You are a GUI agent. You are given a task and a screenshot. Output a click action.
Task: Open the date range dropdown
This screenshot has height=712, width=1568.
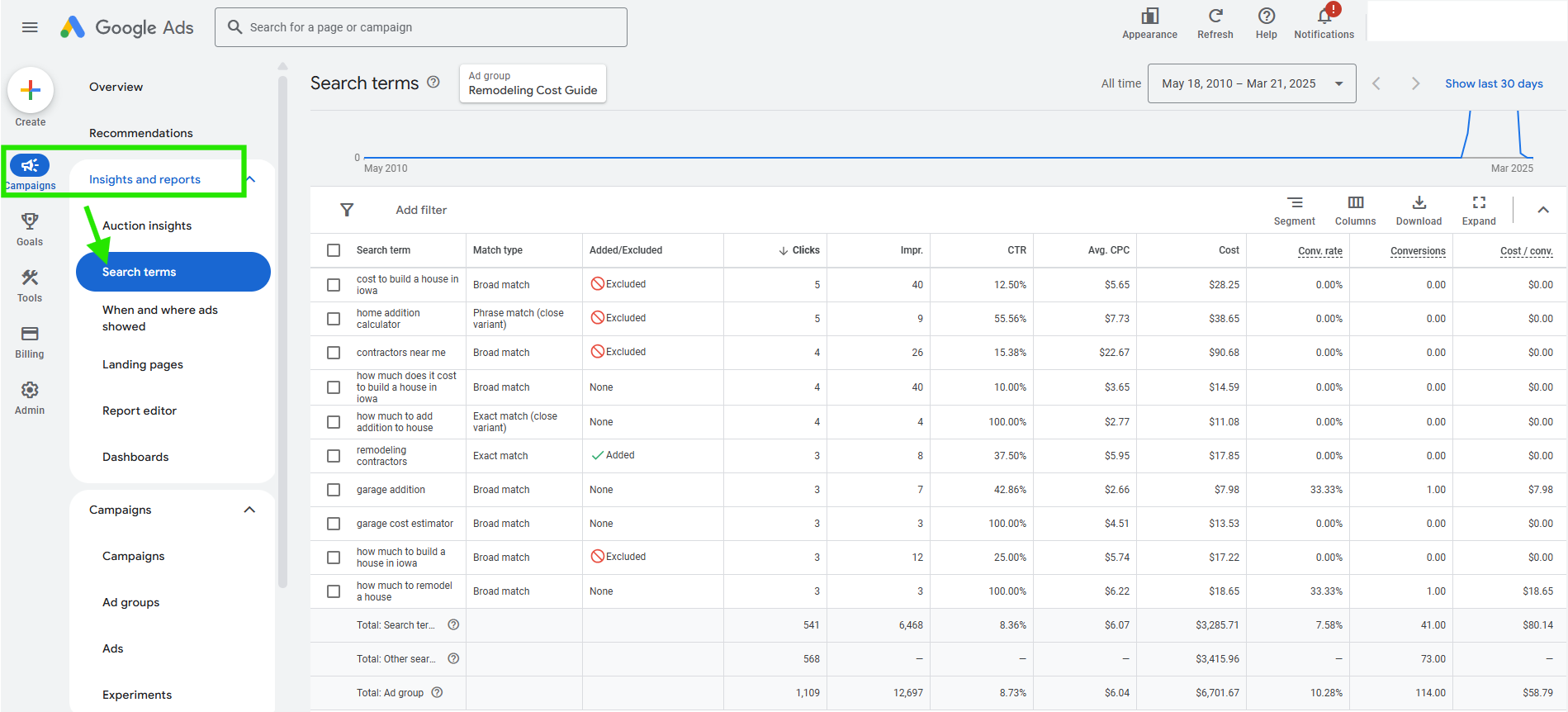[1251, 83]
